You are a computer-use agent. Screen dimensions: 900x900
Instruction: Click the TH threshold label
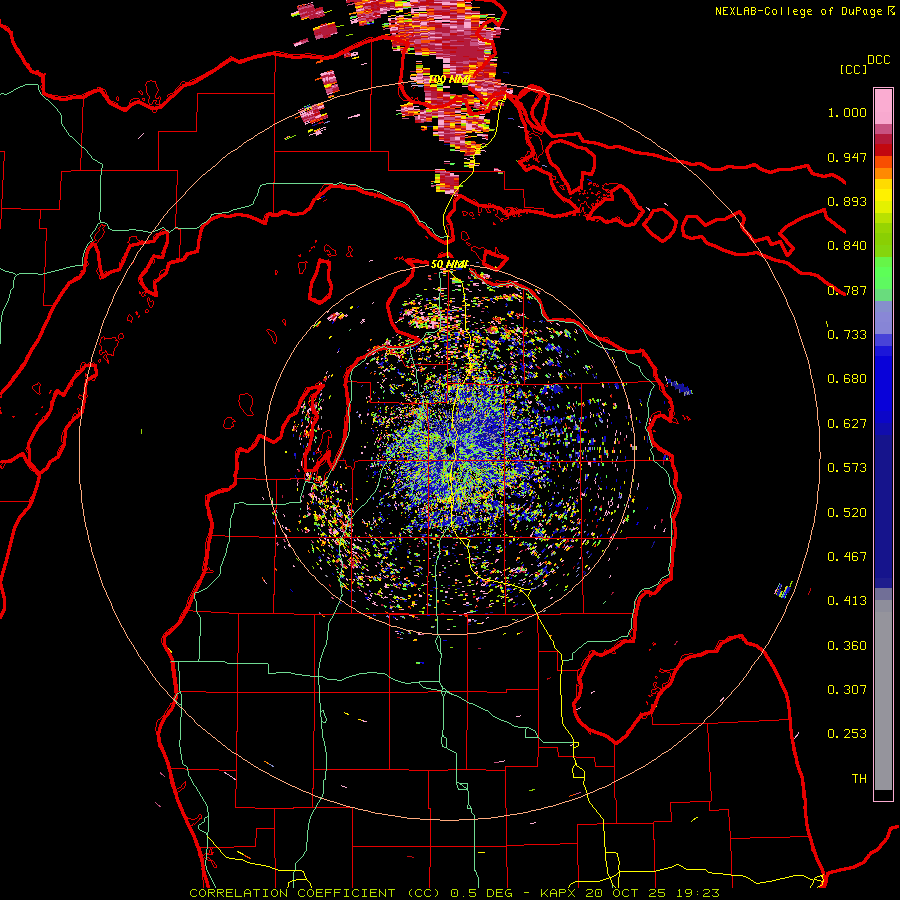click(859, 779)
